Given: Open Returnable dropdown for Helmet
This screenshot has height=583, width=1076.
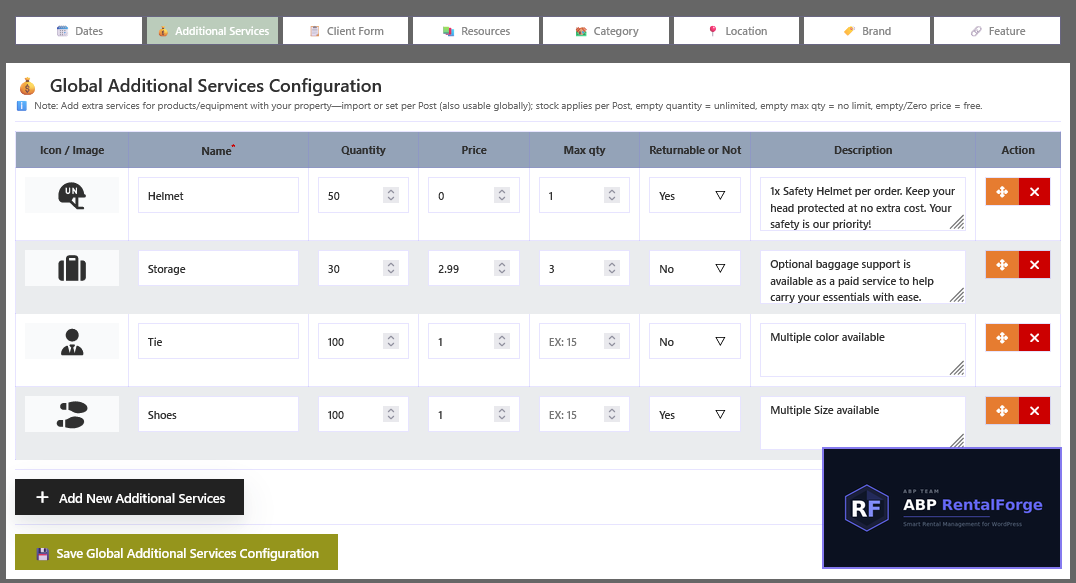Looking at the screenshot, I should click(694, 195).
